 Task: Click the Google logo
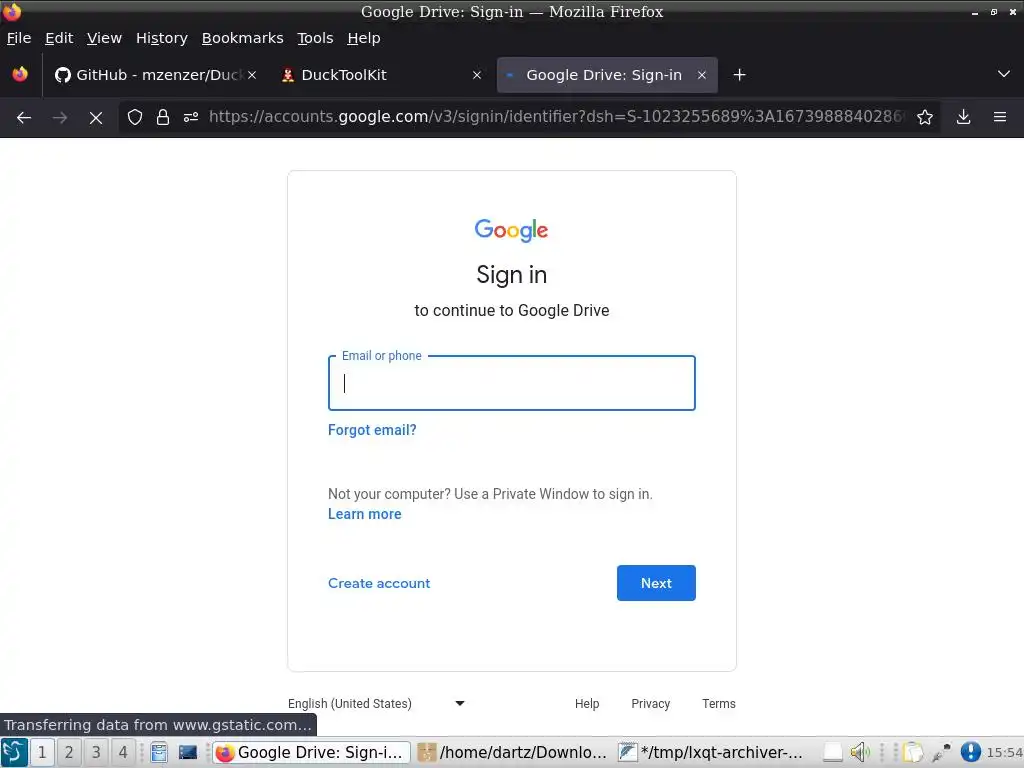click(x=511, y=230)
